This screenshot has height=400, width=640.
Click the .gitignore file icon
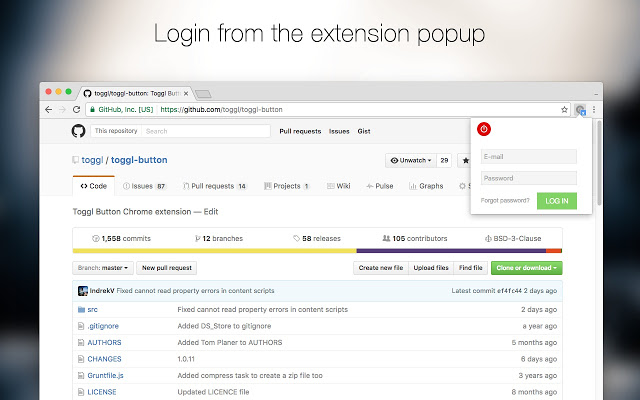coord(81,326)
